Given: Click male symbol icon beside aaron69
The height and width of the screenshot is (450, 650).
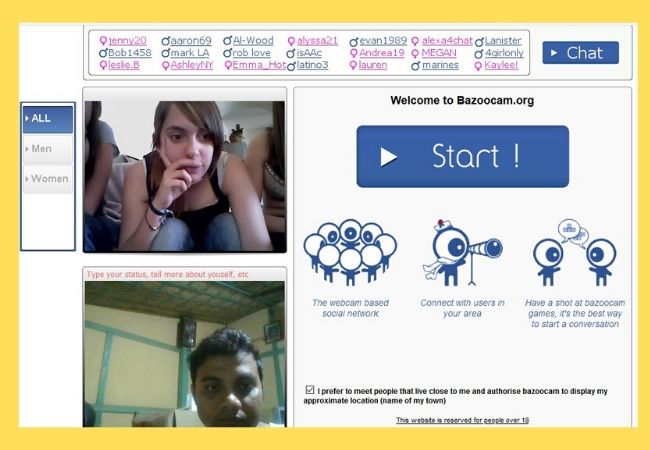Looking at the screenshot, I should [x=165, y=41].
